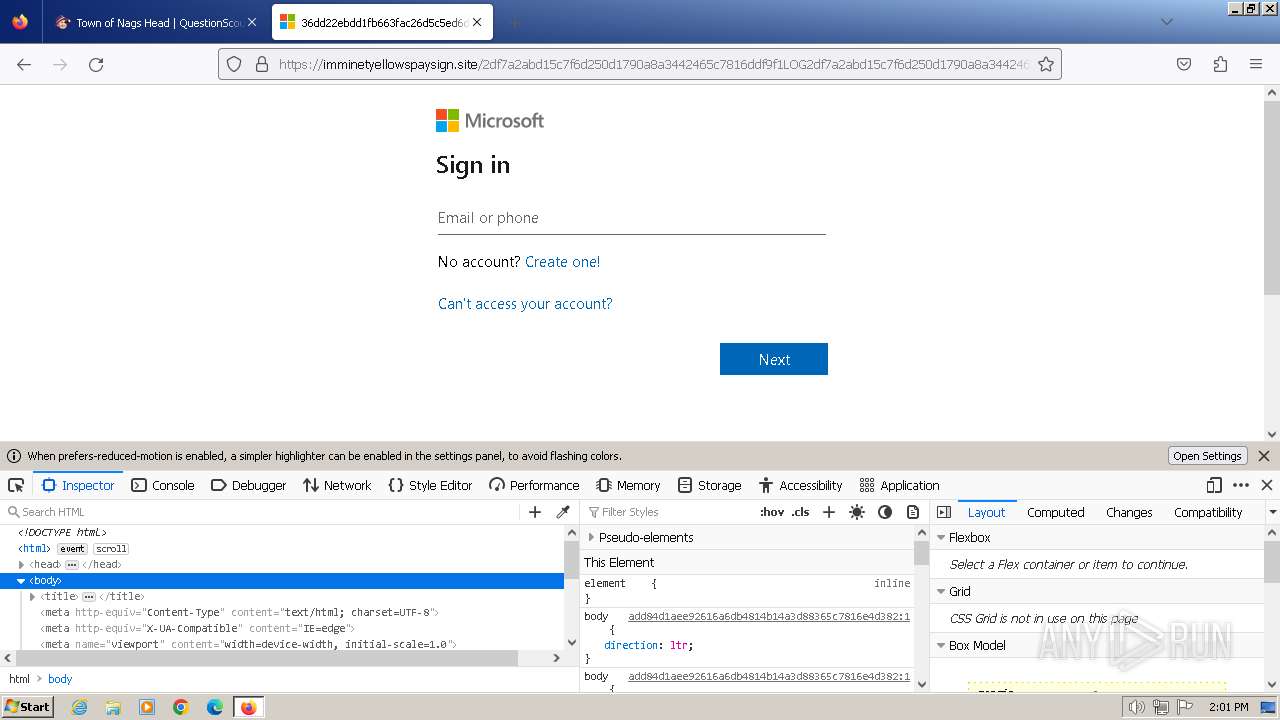The height and width of the screenshot is (720, 1280).
Task: Click the Firefox logo icon in the tab bar
Action: click(20, 21)
